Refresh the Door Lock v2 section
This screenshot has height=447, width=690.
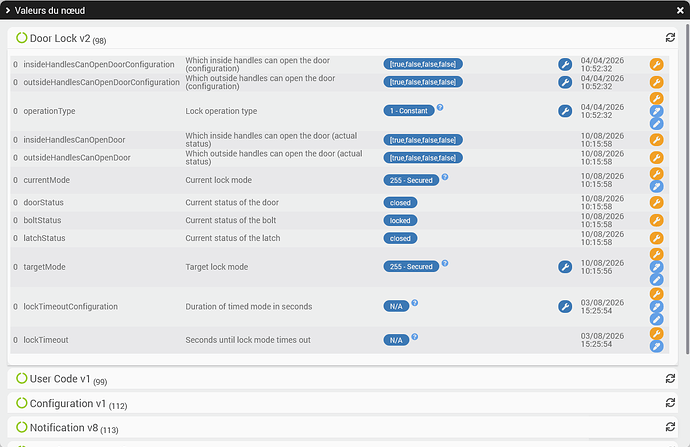click(670, 38)
